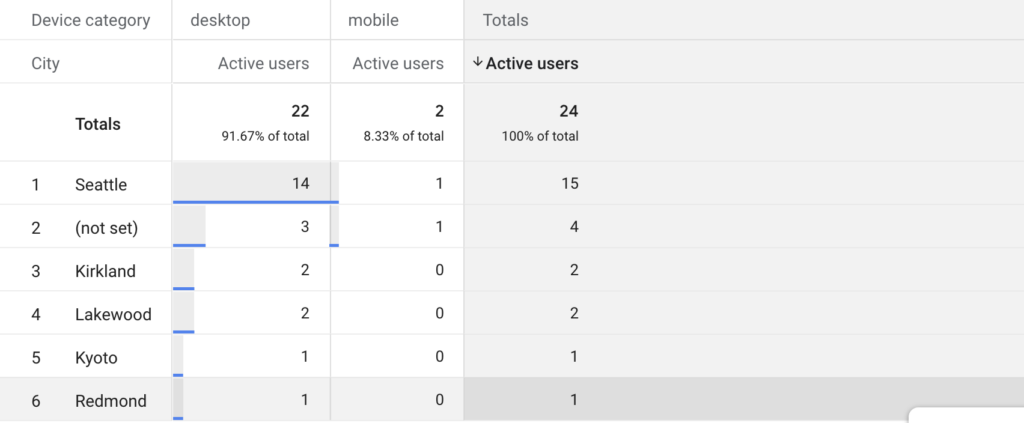The height and width of the screenshot is (423, 1024).
Task: Select the Seattle row label
Action: (101, 184)
